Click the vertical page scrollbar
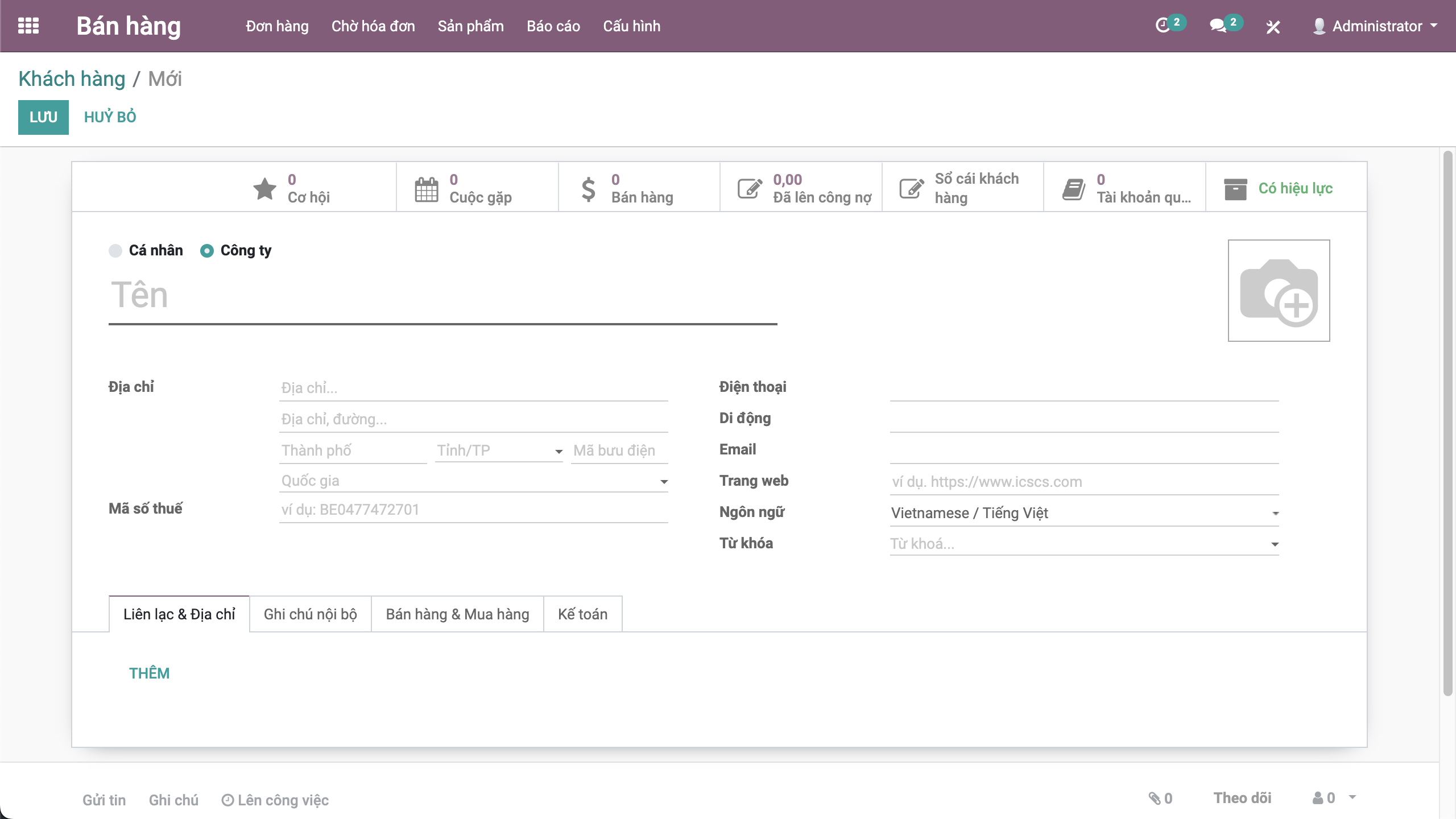 (1448, 423)
